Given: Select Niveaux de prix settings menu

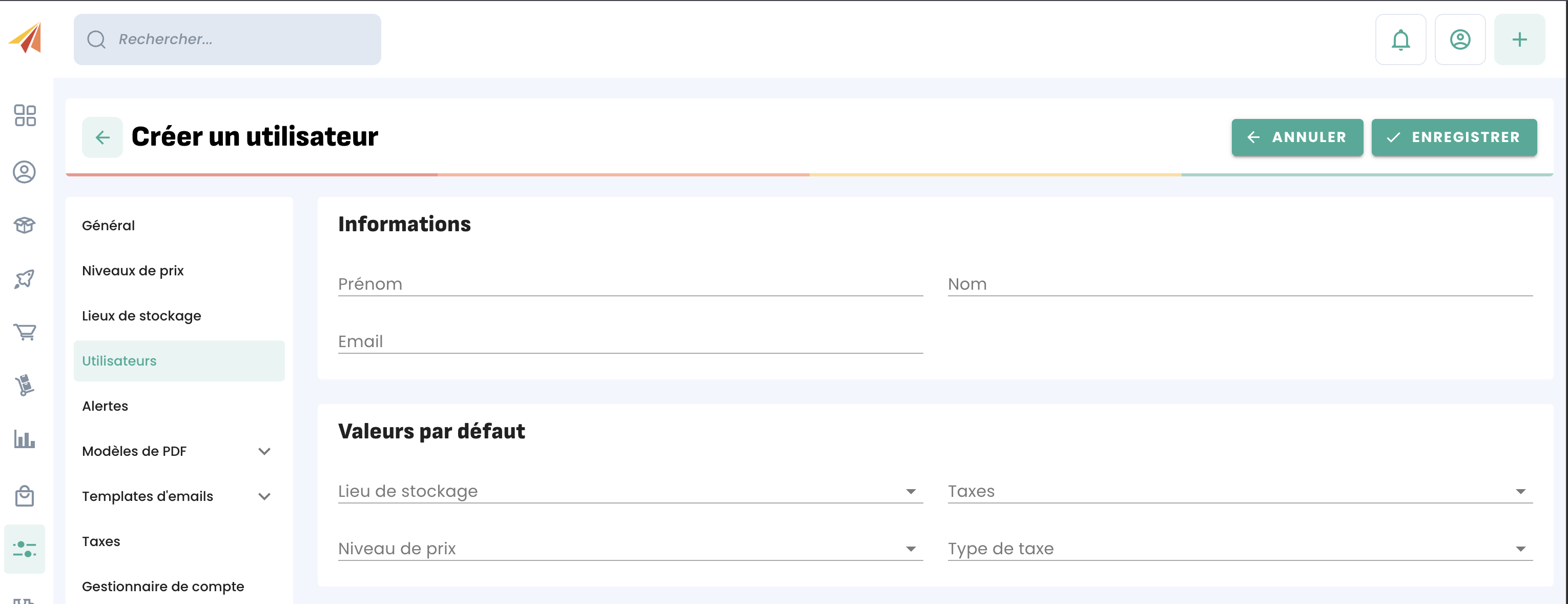Looking at the screenshot, I should 133,270.
